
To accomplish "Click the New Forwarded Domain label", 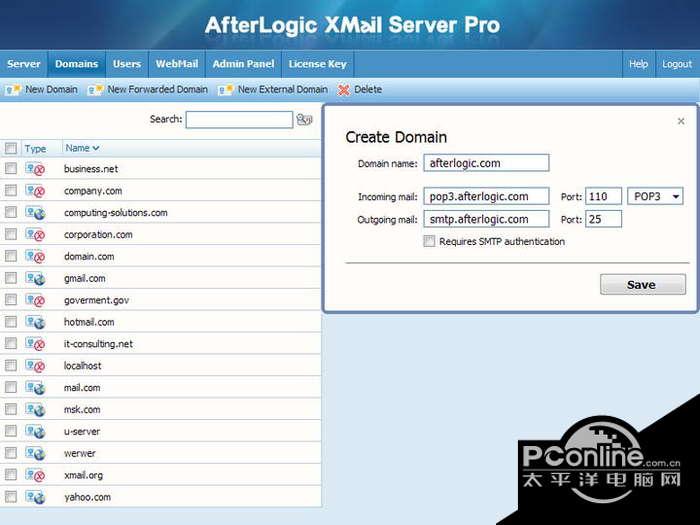I will click(158, 89).
